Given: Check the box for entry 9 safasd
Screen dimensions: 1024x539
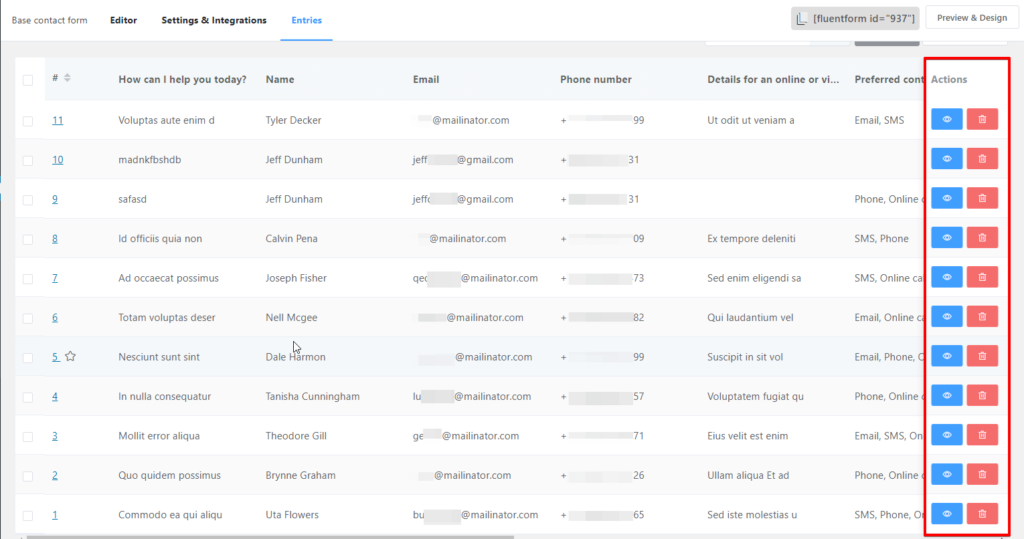Looking at the screenshot, I should (27, 200).
